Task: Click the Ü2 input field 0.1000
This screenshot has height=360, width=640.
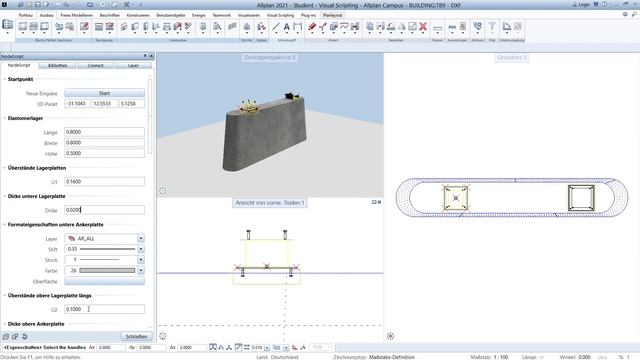Action: click(x=104, y=309)
